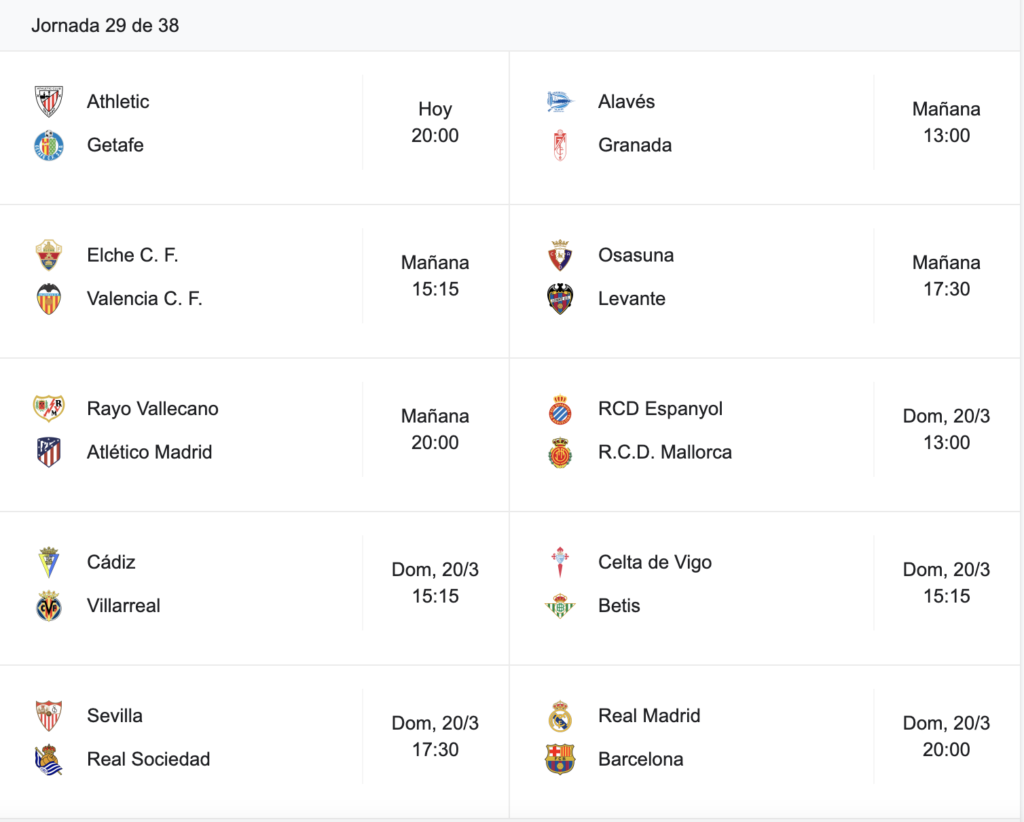Open the Sevilla team name
1024x822 pixels.
[x=114, y=716]
